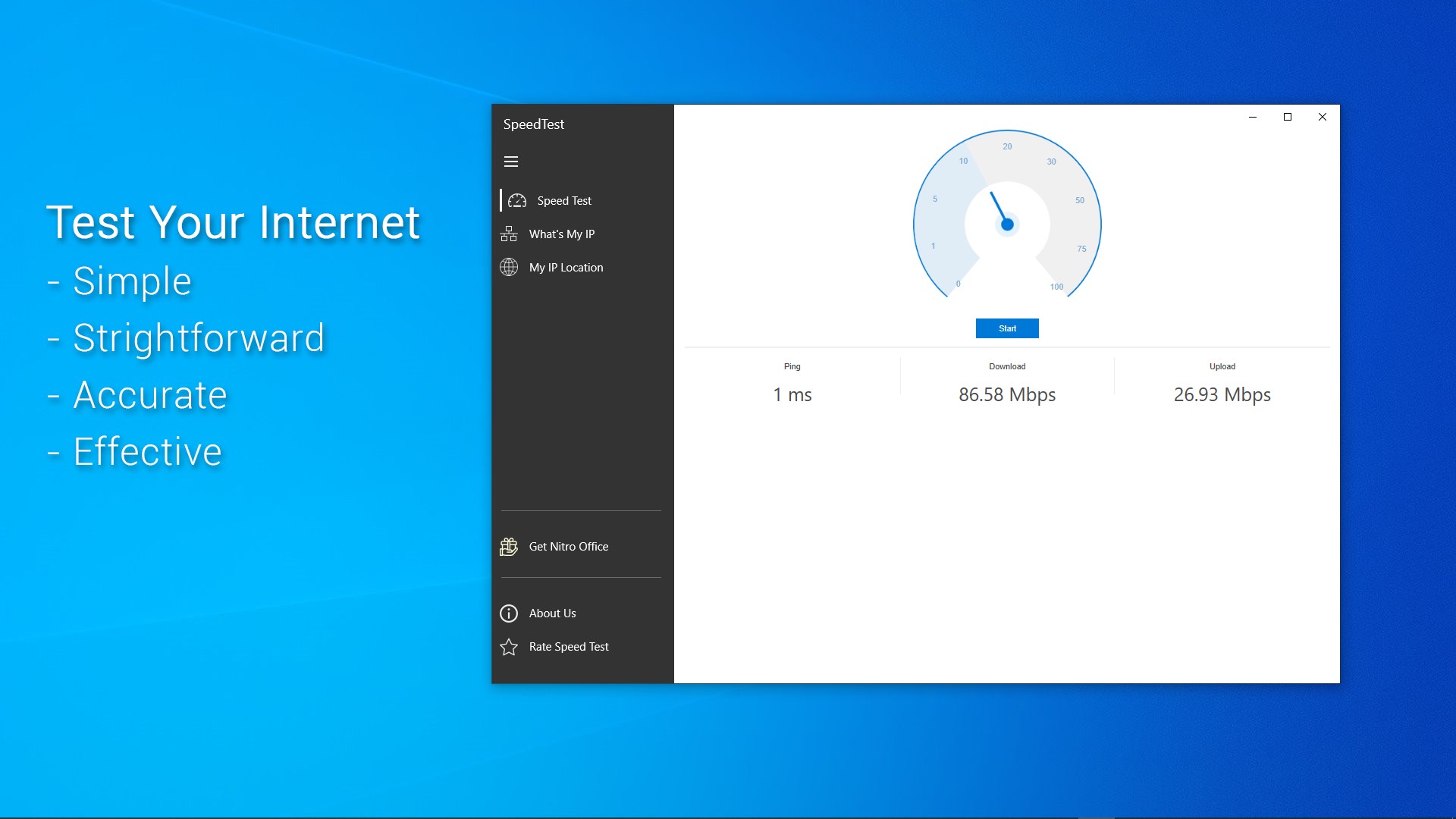Click the speedometer Speed Test icon
The image size is (1456, 819).
pos(517,201)
